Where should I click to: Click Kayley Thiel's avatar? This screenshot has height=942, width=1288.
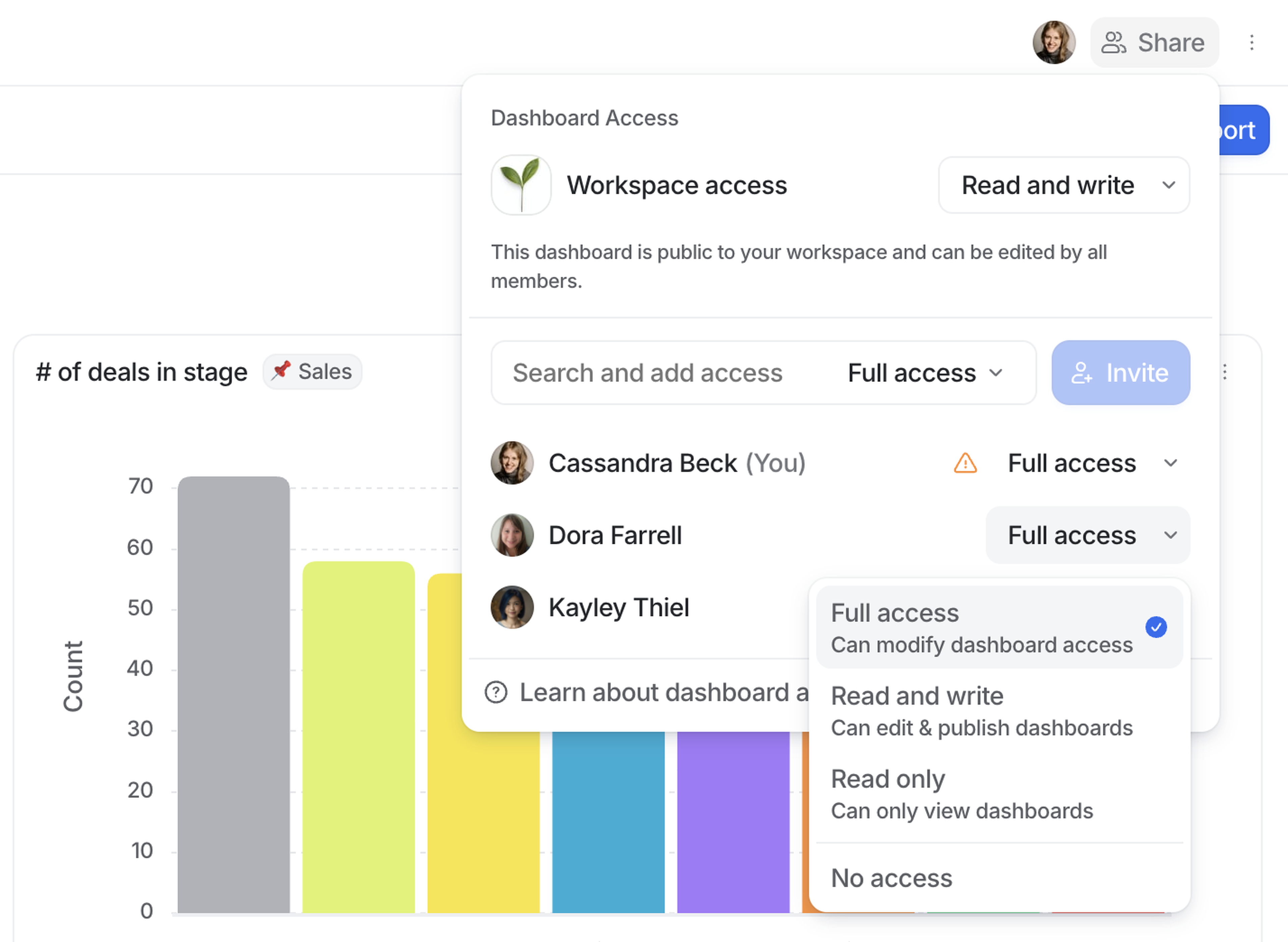click(x=512, y=607)
